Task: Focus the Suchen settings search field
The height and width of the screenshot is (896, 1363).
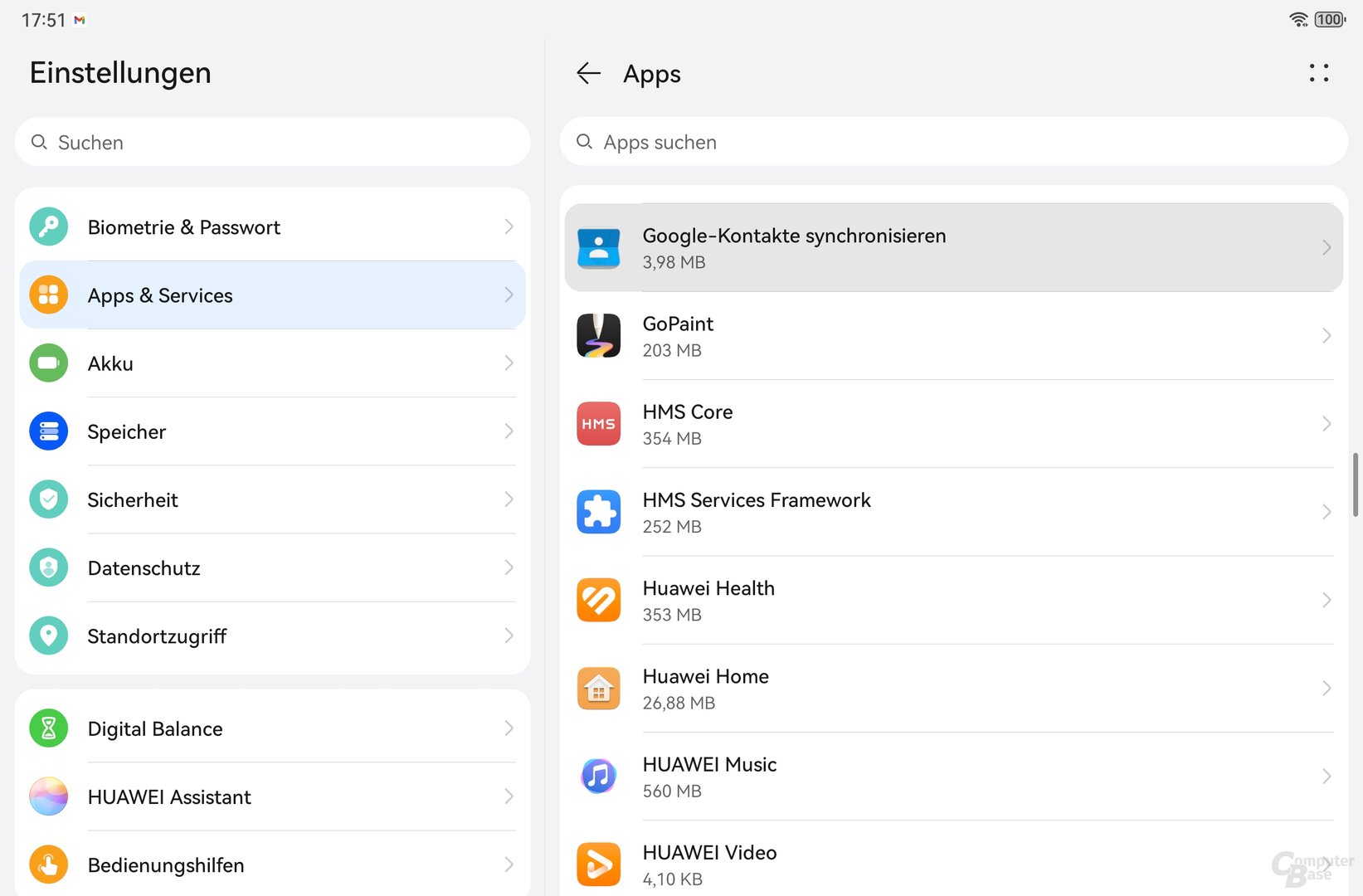Action: point(272,142)
